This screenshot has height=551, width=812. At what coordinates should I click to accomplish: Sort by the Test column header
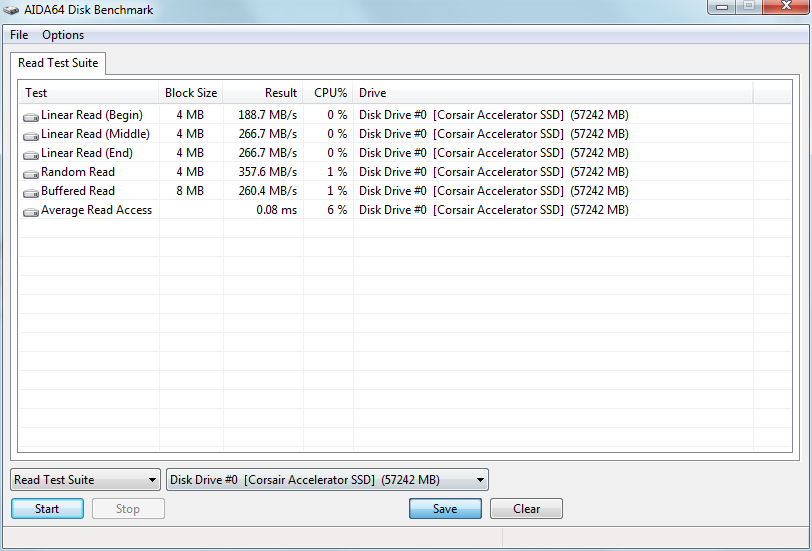pos(89,93)
